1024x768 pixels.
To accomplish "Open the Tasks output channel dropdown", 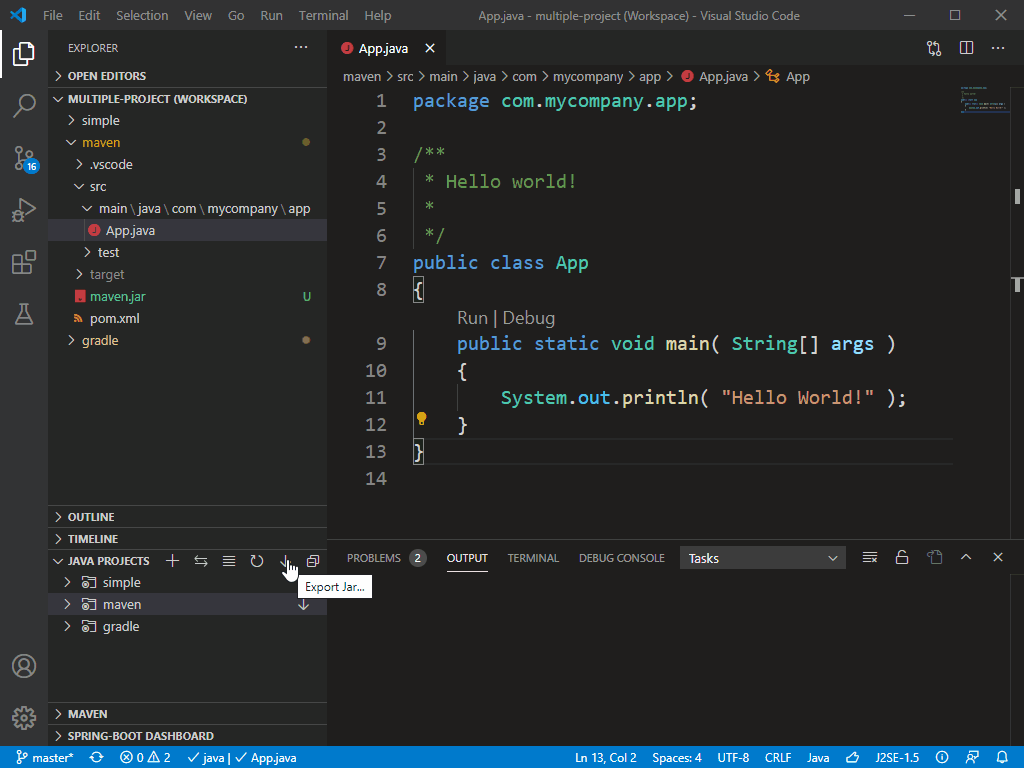I will (762, 558).
